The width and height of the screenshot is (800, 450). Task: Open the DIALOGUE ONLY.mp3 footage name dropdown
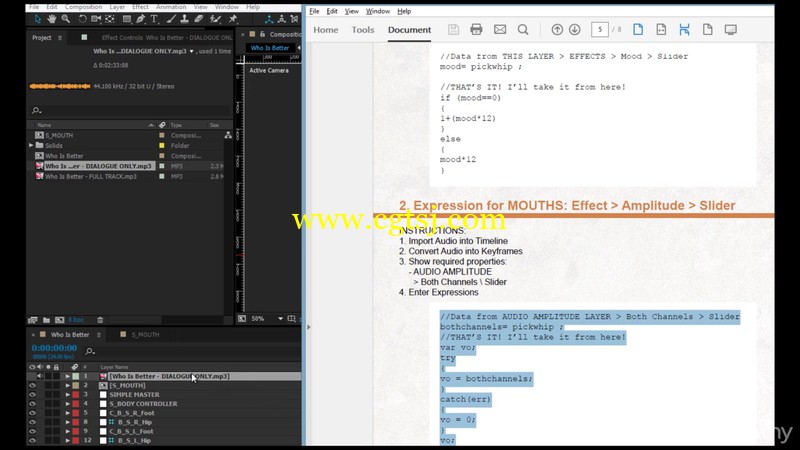tap(191, 52)
